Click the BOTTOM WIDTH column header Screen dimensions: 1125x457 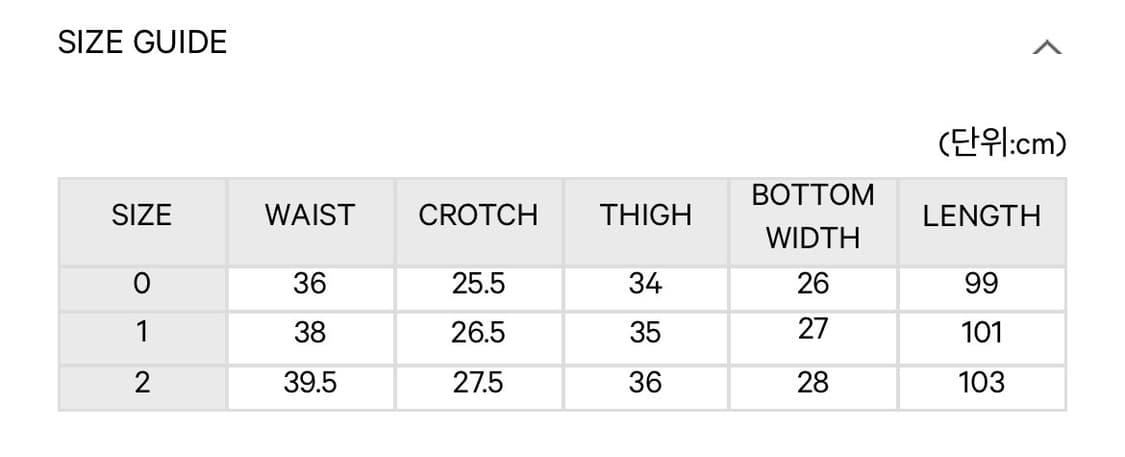(x=812, y=216)
